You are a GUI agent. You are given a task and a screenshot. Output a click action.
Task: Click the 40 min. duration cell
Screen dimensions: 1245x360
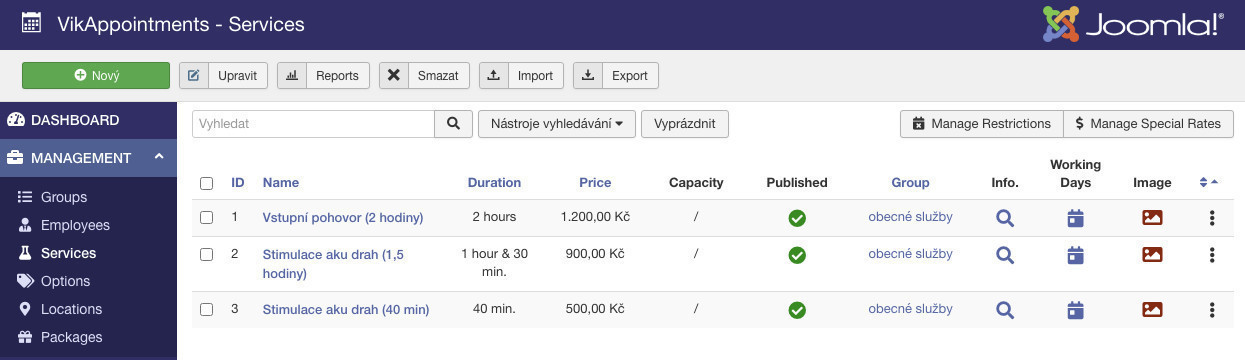point(494,309)
